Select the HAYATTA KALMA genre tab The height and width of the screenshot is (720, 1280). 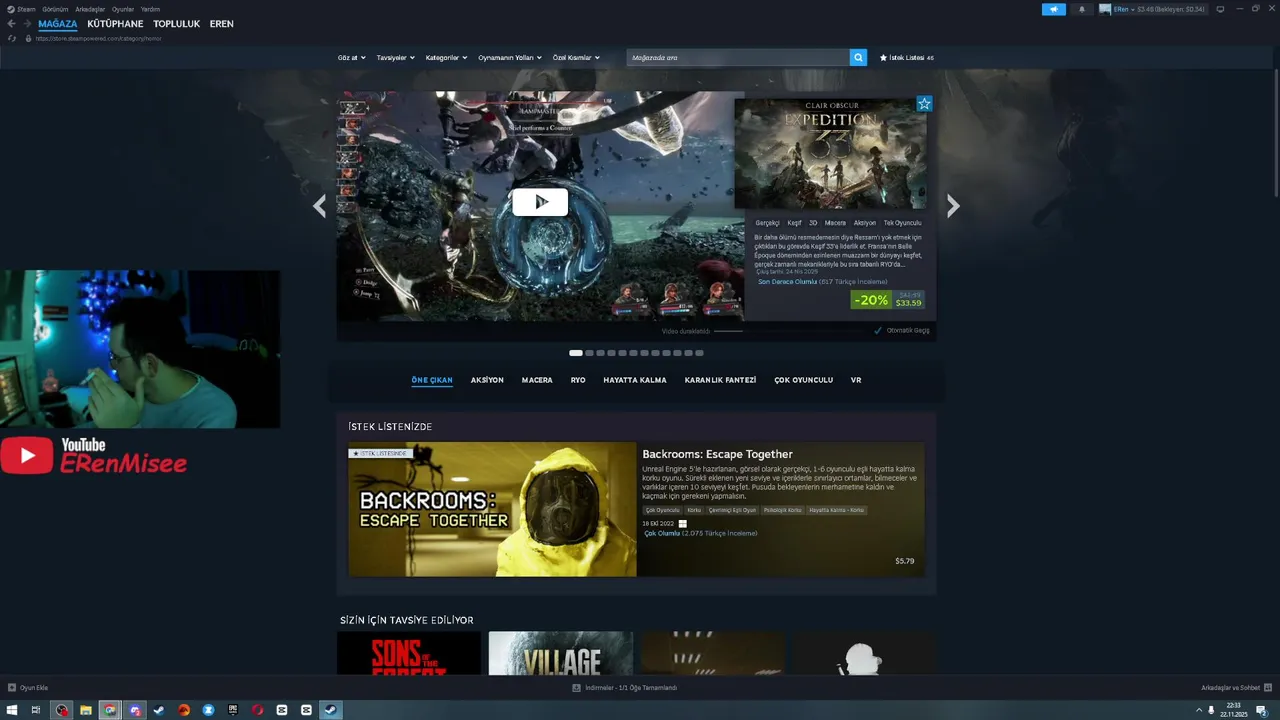pos(635,380)
